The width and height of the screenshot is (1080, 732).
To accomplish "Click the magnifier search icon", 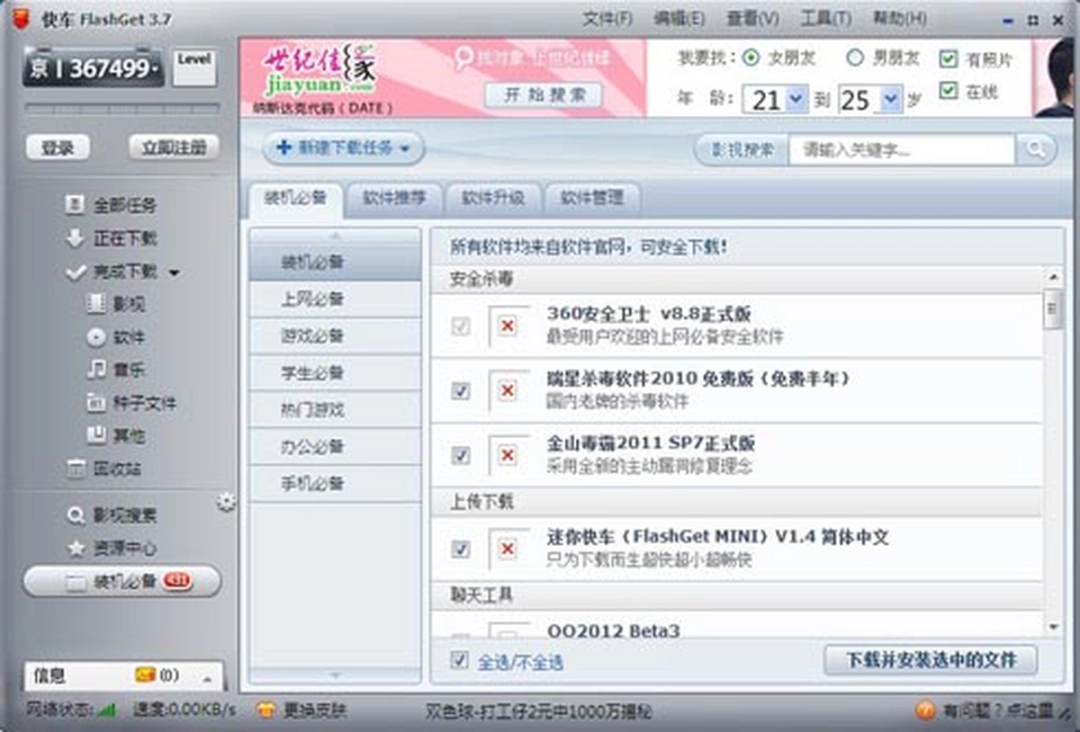I will click(1035, 148).
